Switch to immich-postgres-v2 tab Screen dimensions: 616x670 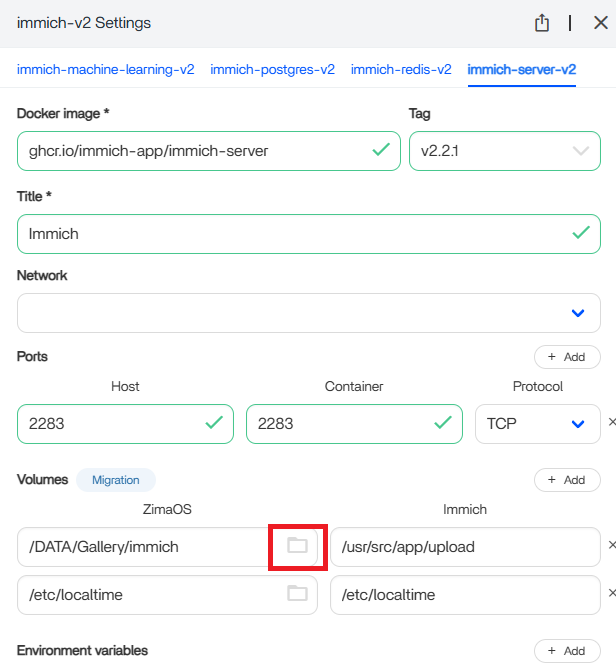[x=272, y=70]
